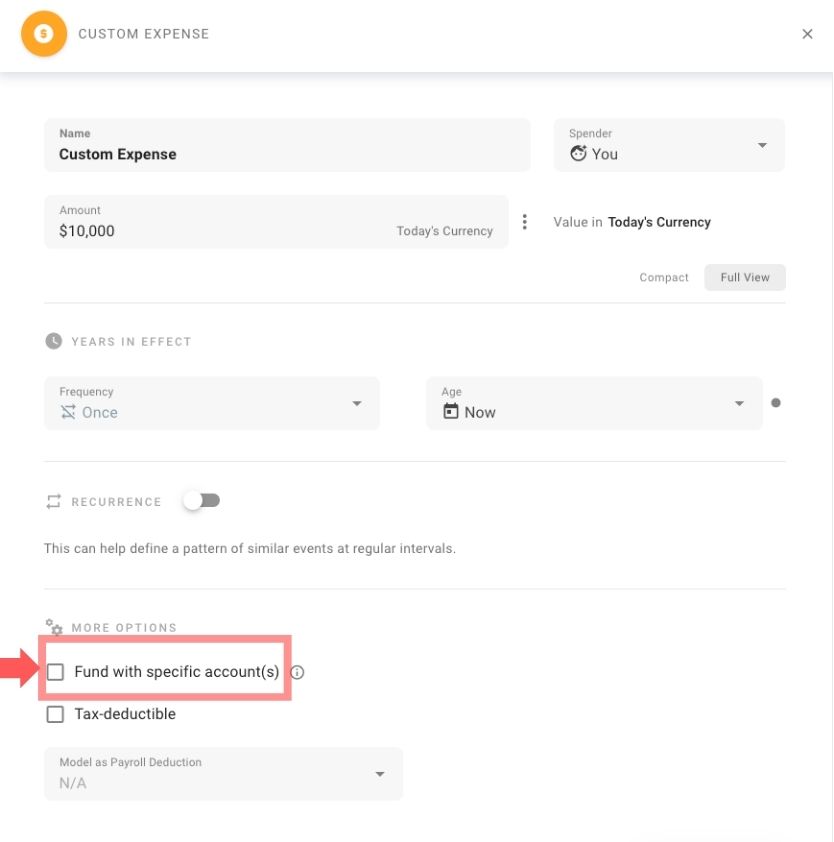Check the Tax-deductible checkbox
Viewport: 834px width, 842px height.
click(x=55, y=714)
